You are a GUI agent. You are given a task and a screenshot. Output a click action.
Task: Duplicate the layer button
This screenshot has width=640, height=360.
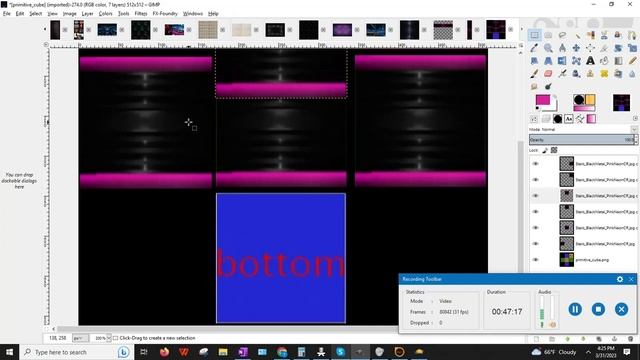[599, 339]
